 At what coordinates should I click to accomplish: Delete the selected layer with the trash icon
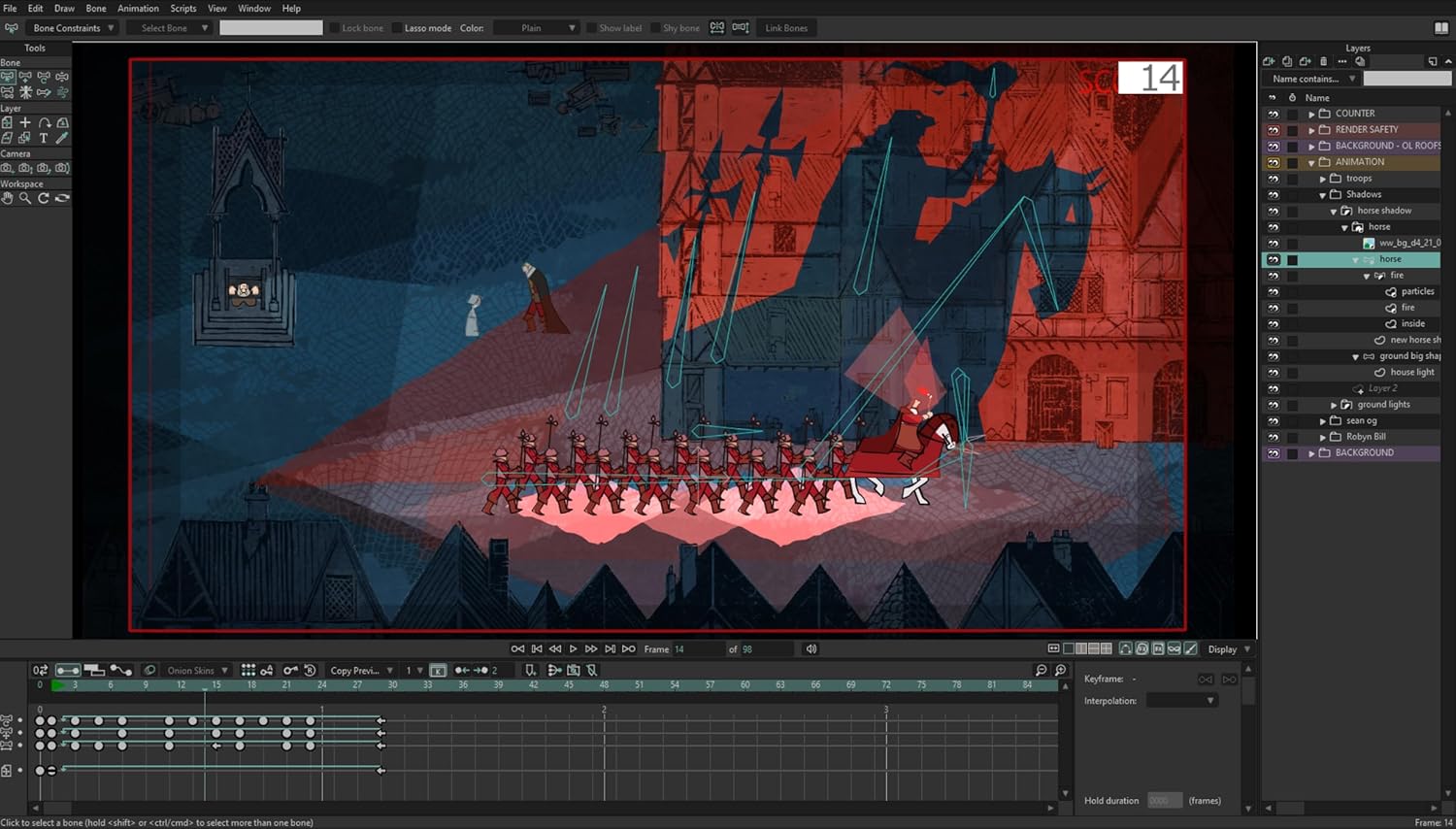tap(1324, 61)
